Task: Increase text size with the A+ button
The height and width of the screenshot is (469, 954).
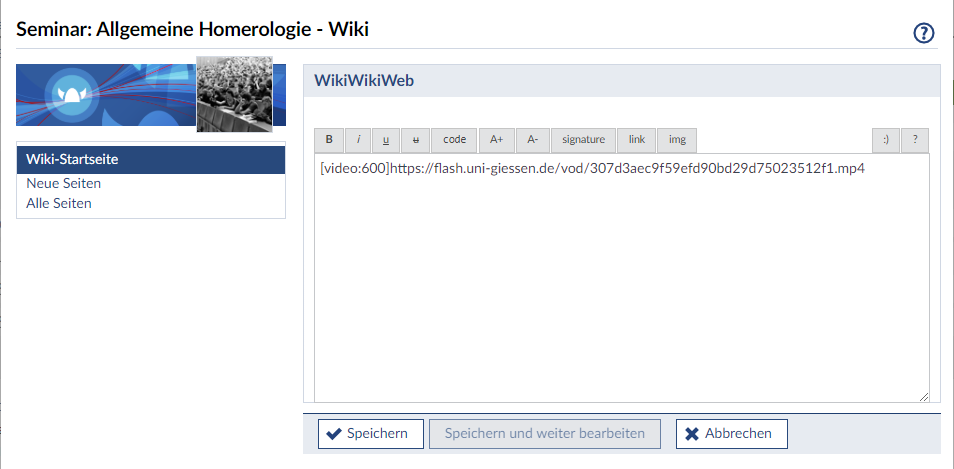Action: pyautogui.click(x=497, y=139)
